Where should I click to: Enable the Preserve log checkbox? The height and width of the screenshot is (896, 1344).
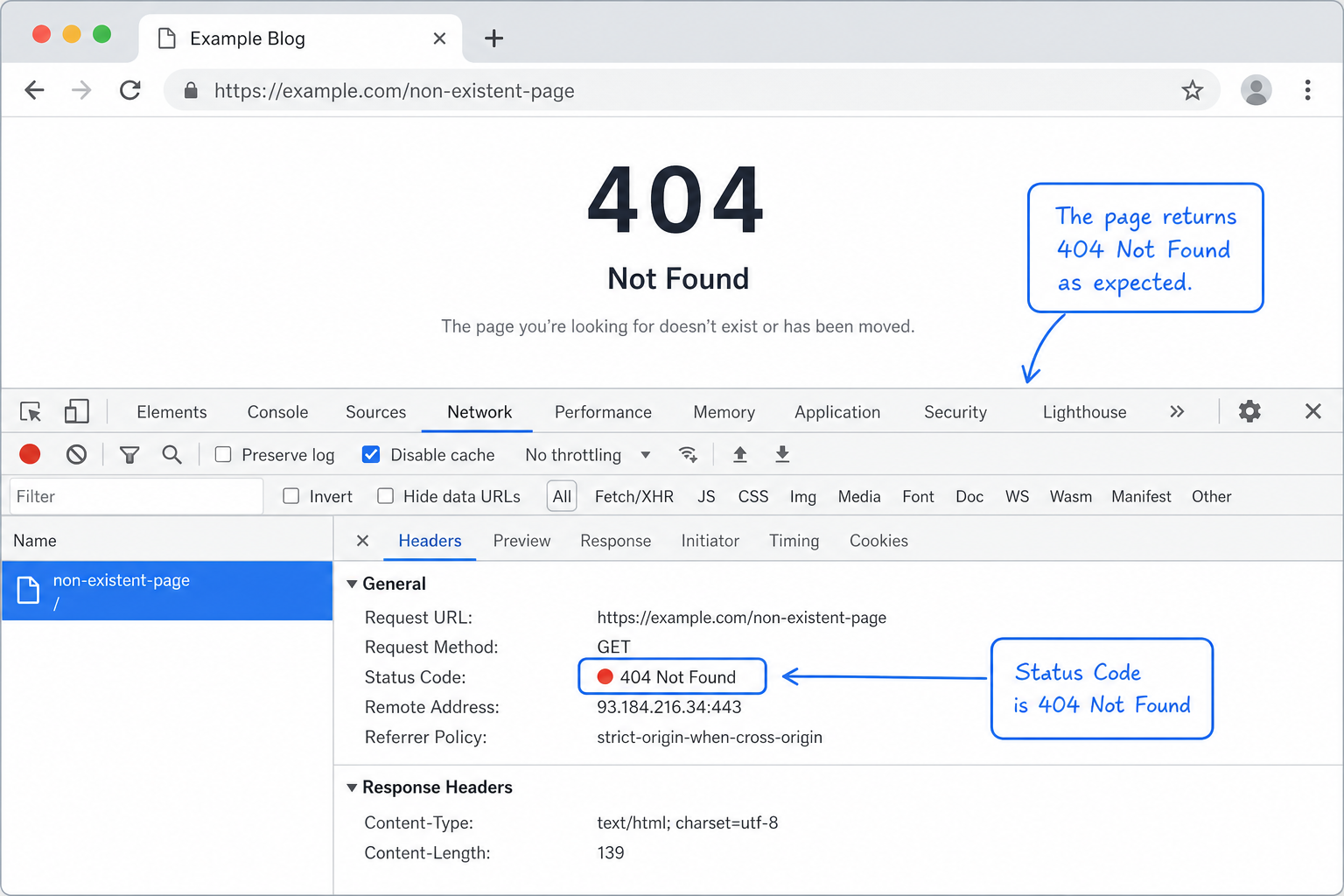pos(223,454)
